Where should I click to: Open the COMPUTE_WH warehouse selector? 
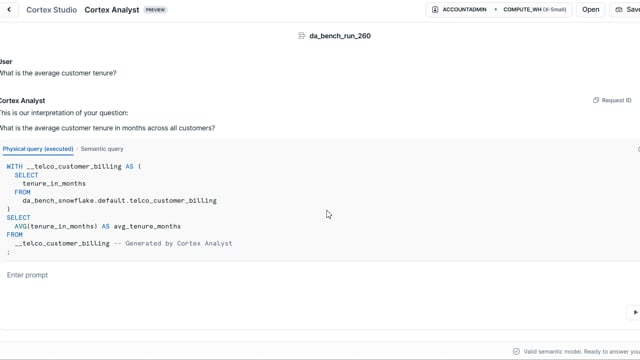coord(534,9)
